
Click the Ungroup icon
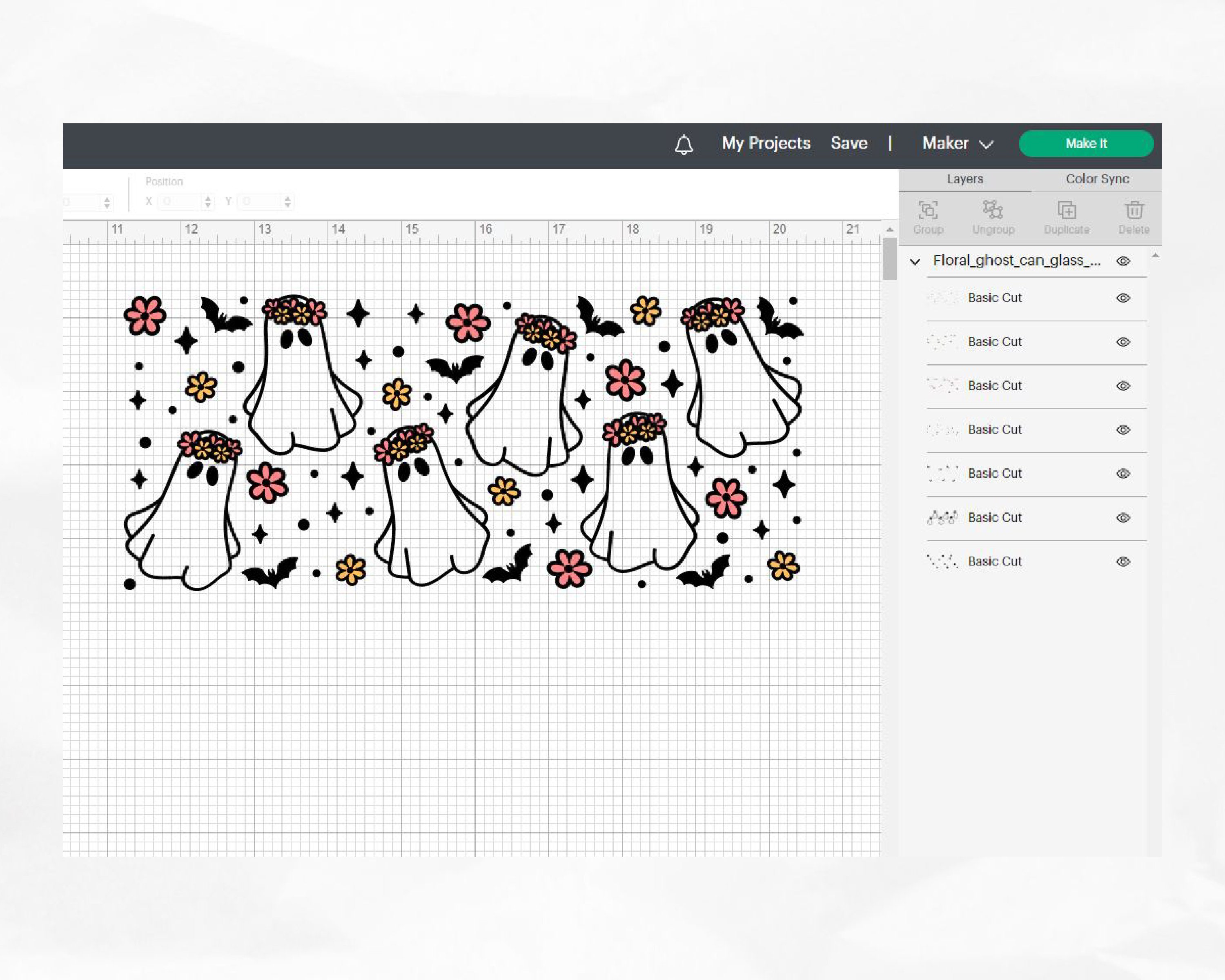(x=993, y=217)
